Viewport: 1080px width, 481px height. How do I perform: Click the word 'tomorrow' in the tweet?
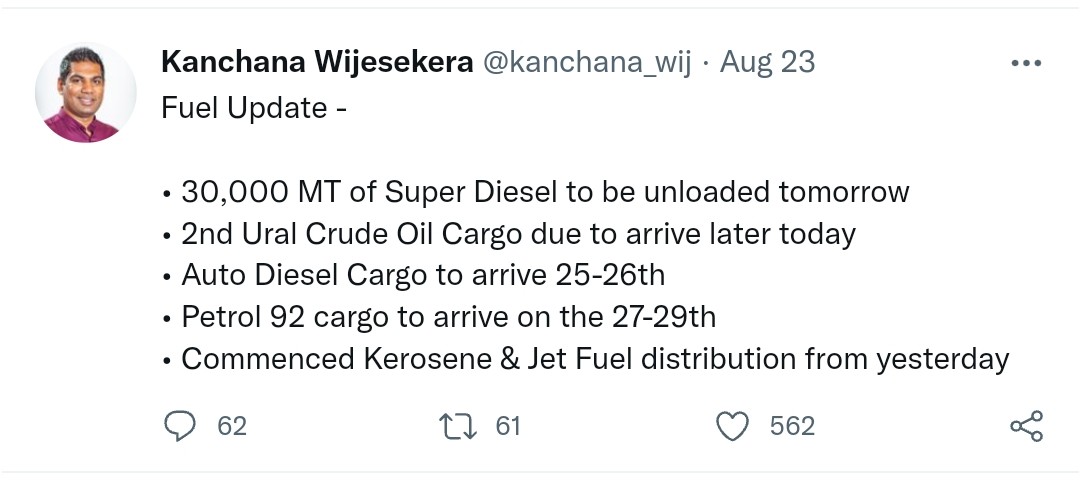coord(844,192)
